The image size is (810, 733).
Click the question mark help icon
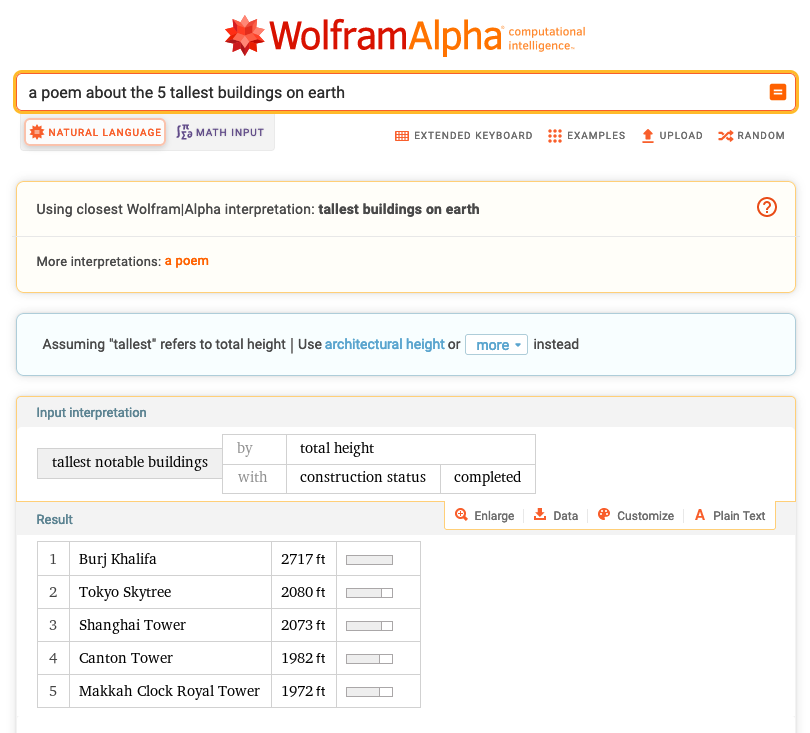[767, 207]
